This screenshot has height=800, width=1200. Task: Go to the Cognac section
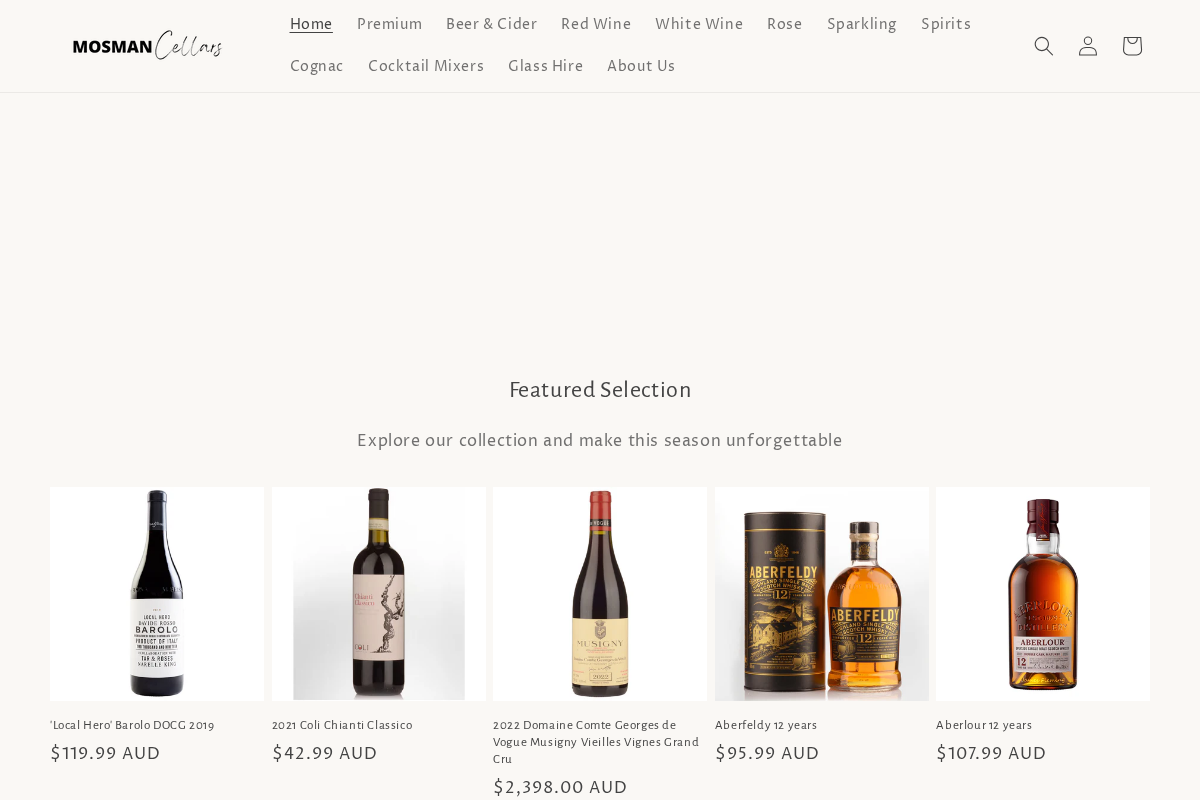coord(316,66)
